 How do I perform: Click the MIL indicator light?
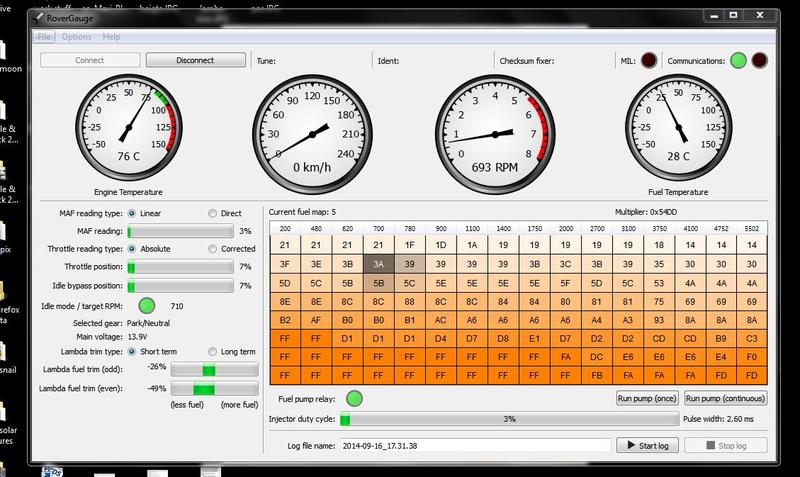[648, 60]
